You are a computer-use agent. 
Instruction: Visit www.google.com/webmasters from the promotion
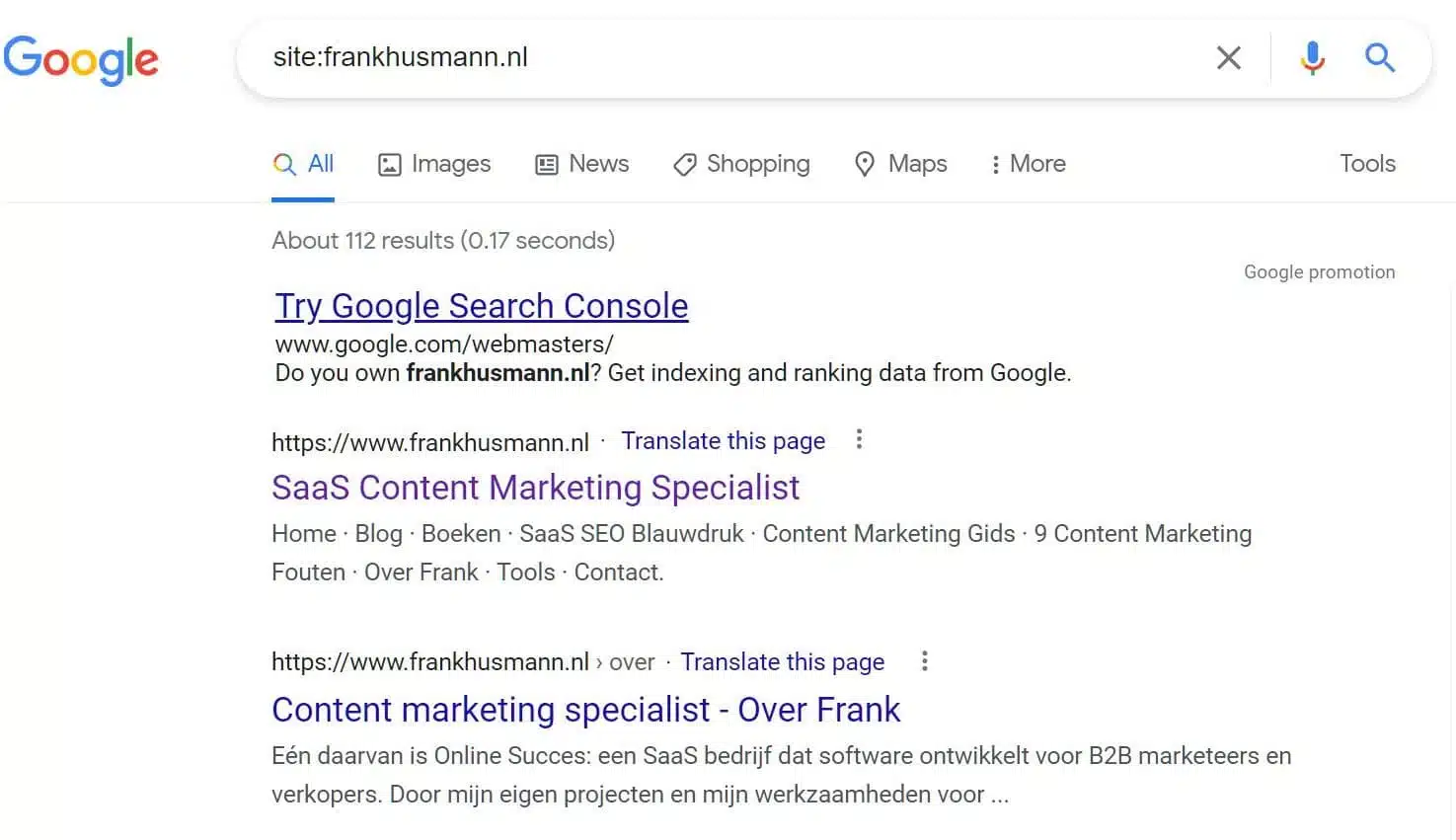443,344
